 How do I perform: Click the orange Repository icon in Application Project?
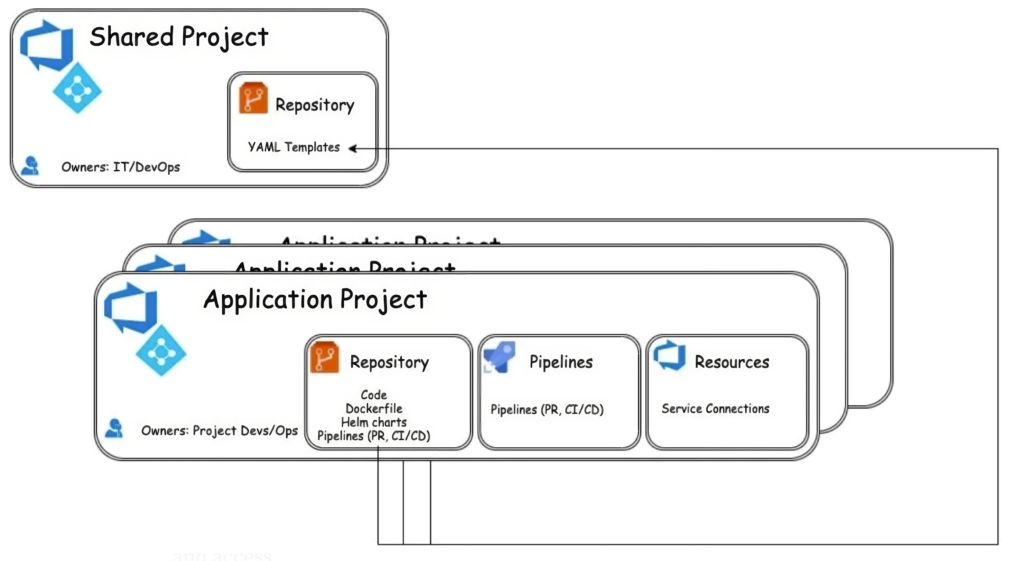pyautogui.click(x=325, y=357)
